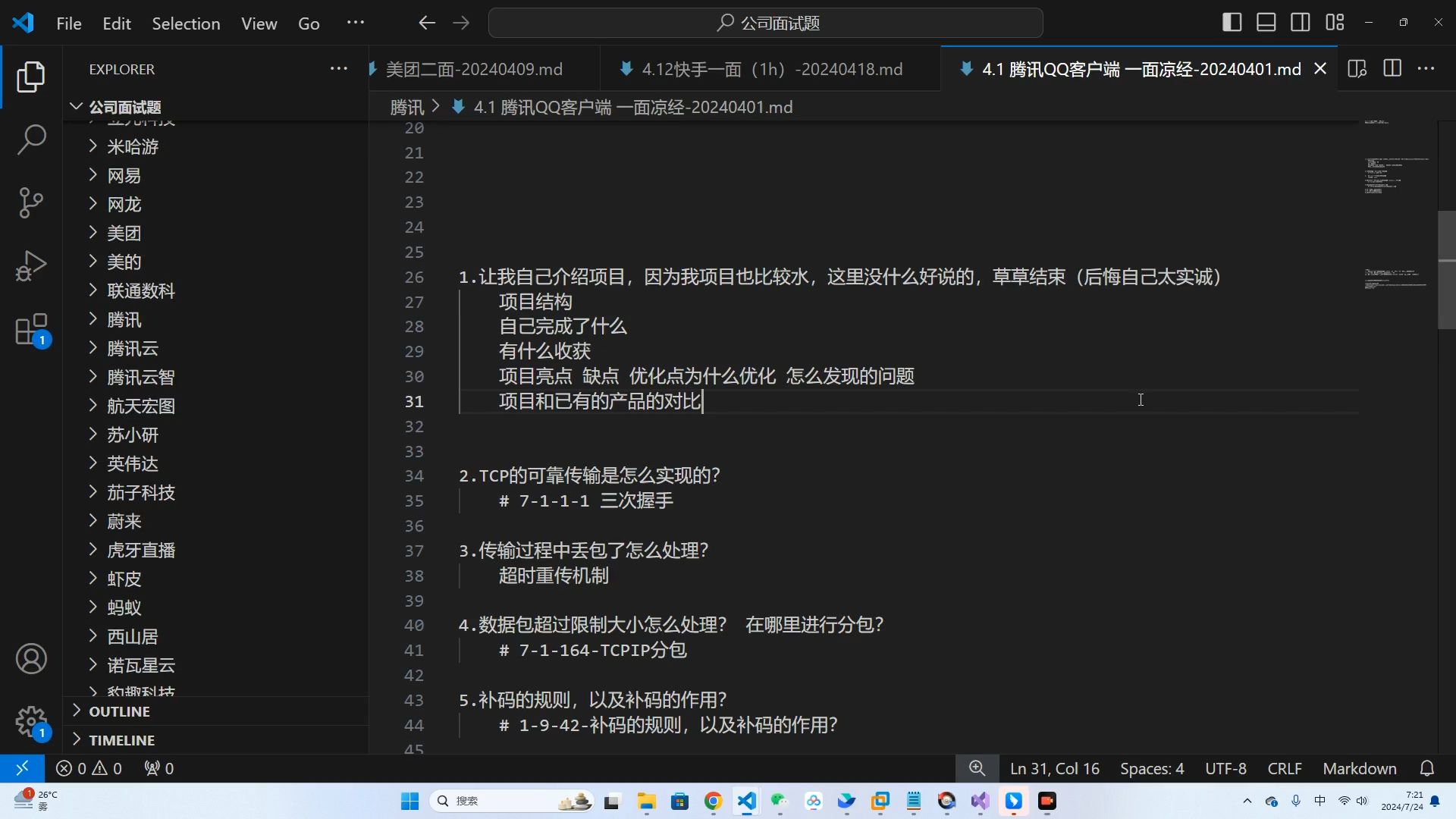The width and height of the screenshot is (1456, 819).
Task: Change file encoding UTF-8
Action: click(1225, 768)
